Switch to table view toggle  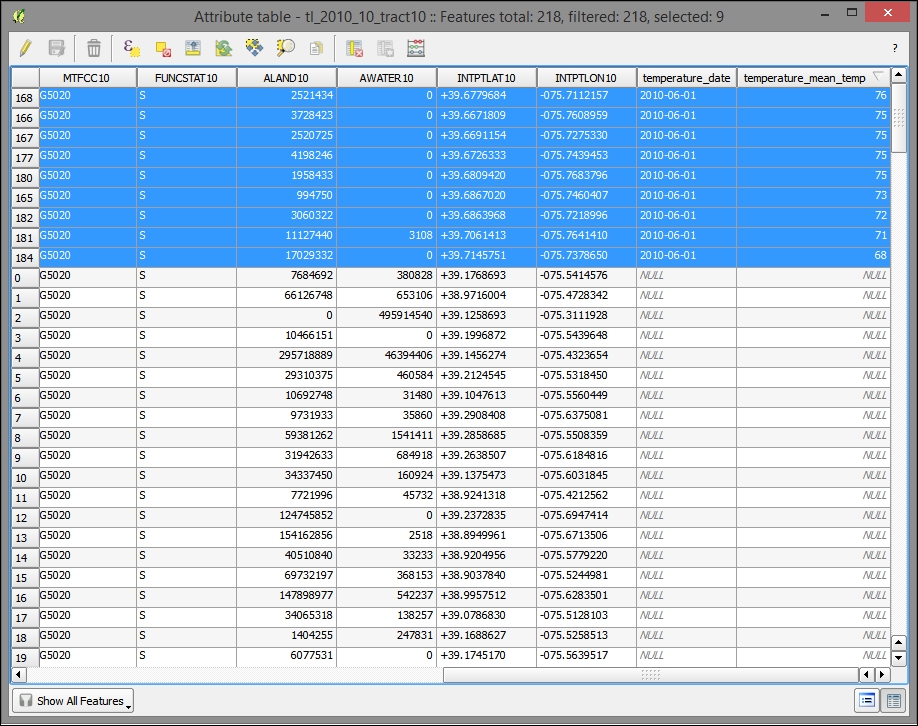pyautogui.click(x=894, y=701)
